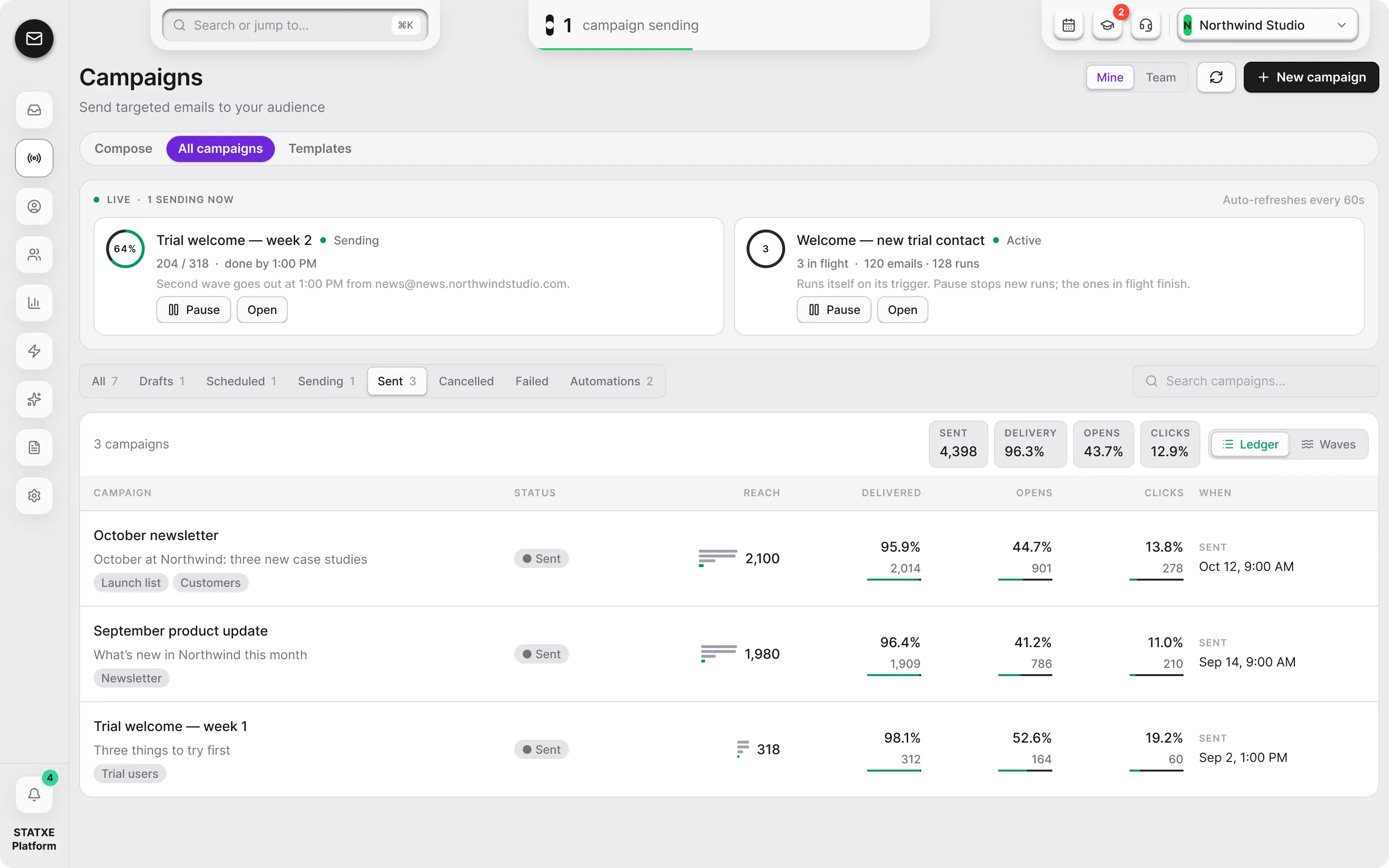Open the Analytics bar chart sidebar icon
The width and height of the screenshot is (1389, 868).
(34, 302)
